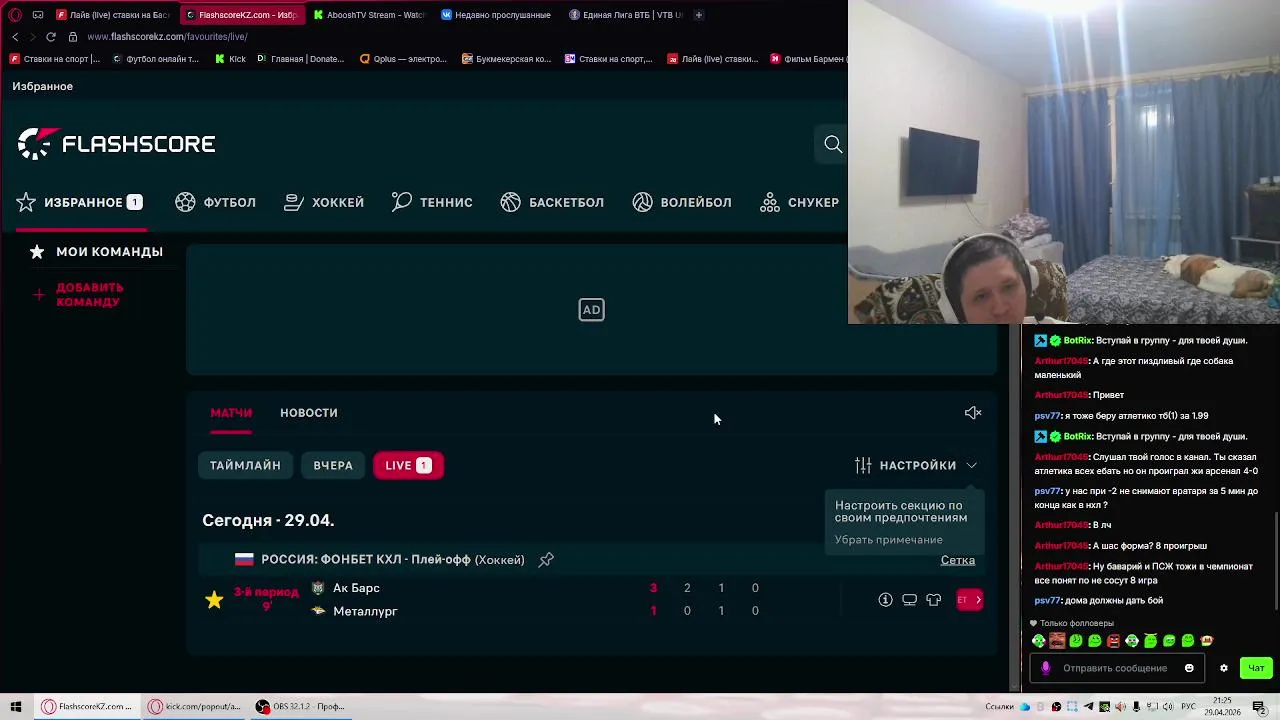Go to the Футбол sport section
Viewport: 1280px width, 720px height.
[215, 202]
